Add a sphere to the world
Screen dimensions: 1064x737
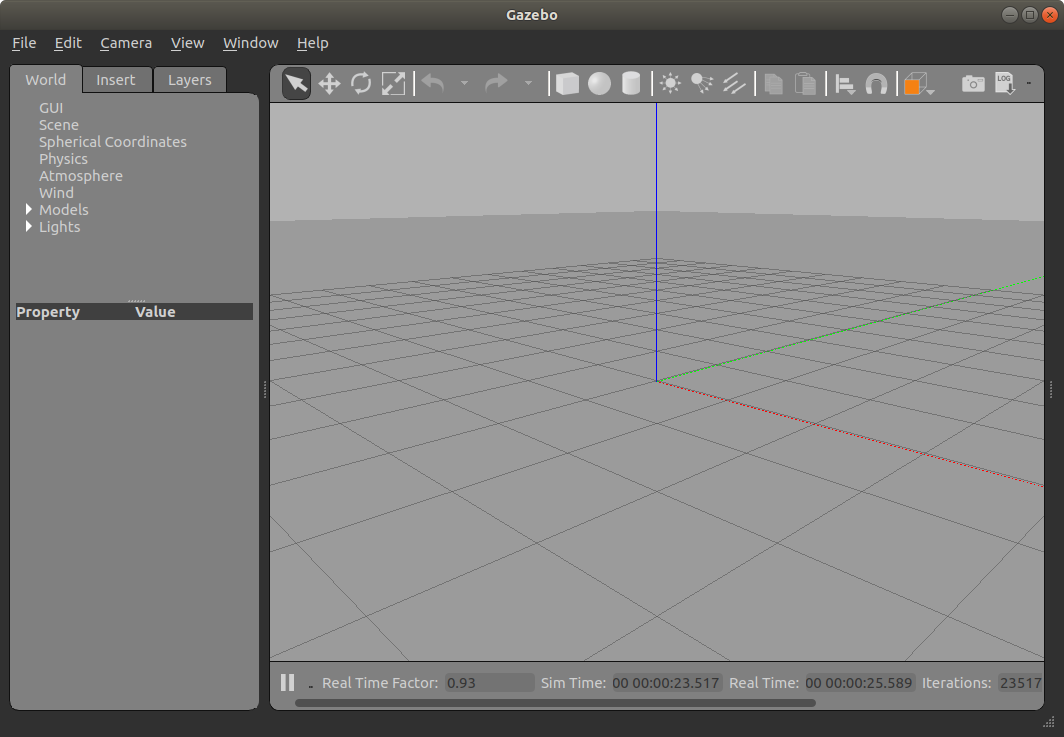599,84
